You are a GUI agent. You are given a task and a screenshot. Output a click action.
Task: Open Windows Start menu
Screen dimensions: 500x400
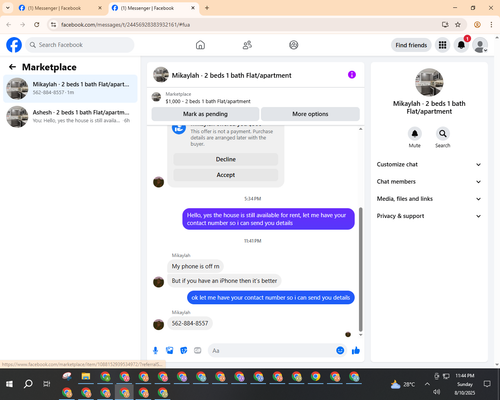click(9, 384)
